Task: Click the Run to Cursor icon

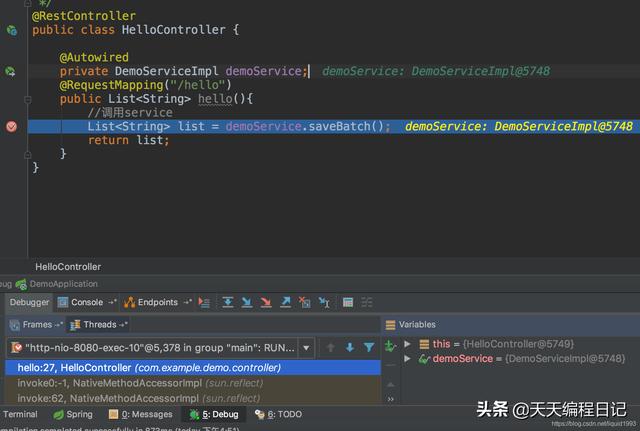Action: tap(324, 302)
